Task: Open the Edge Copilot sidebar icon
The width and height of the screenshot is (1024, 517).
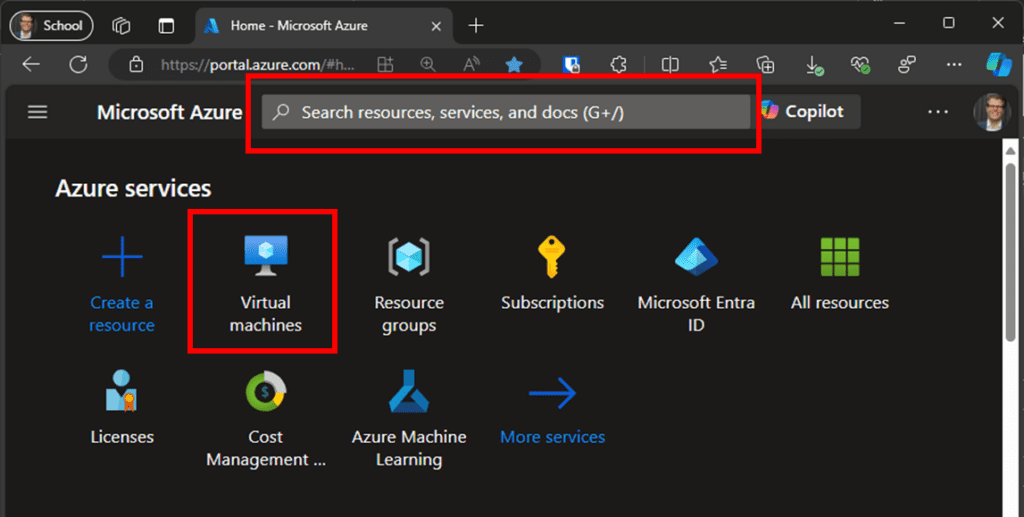Action: 999,64
